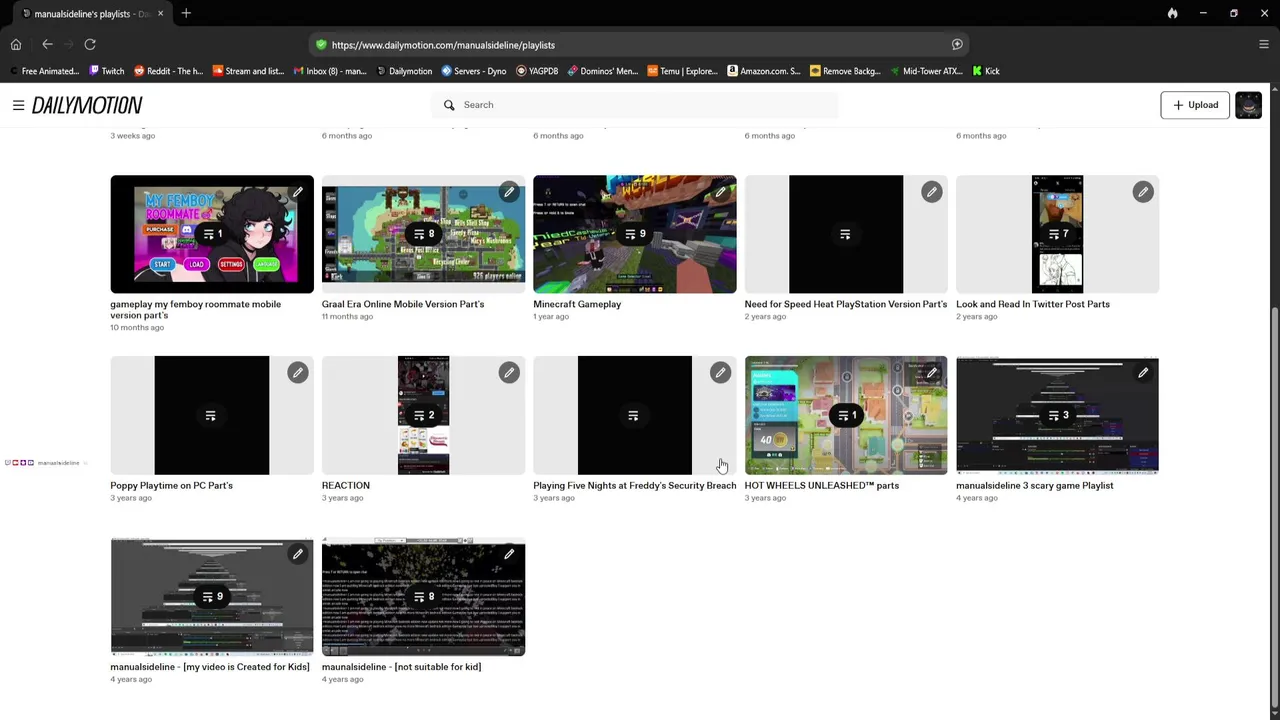Screen dimensions: 1280x720
Task: Open the Servers - Dyno bookmark
Action: coord(474,71)
